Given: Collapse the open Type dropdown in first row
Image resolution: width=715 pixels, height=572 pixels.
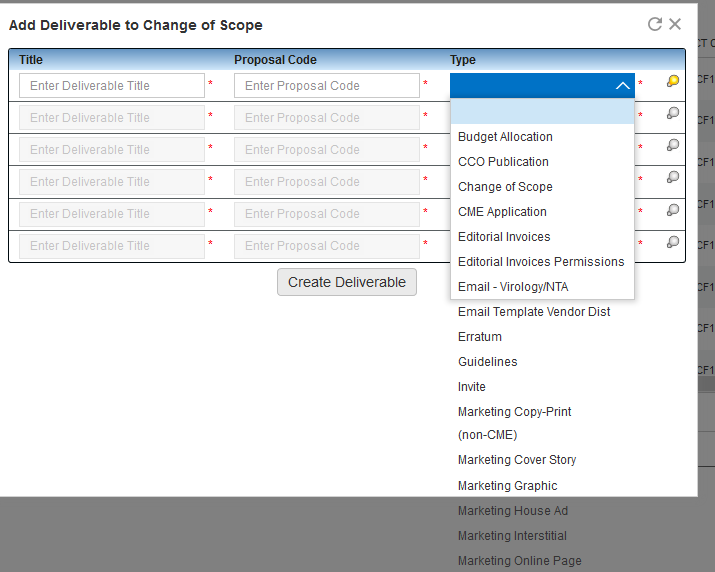Looking at the screenshot, I should coord(622,86).
